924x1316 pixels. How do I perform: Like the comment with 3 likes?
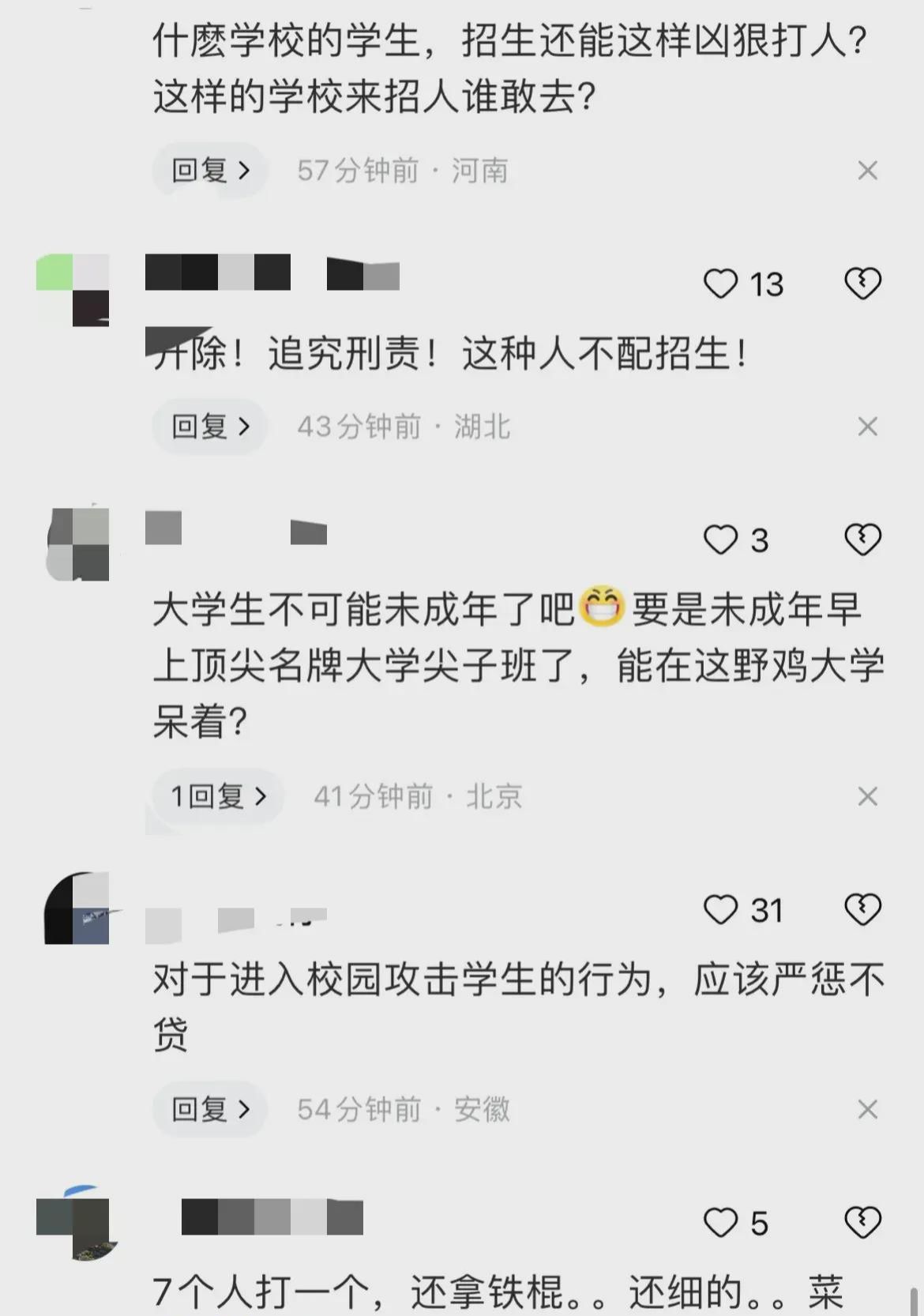(x=720, y=540)
